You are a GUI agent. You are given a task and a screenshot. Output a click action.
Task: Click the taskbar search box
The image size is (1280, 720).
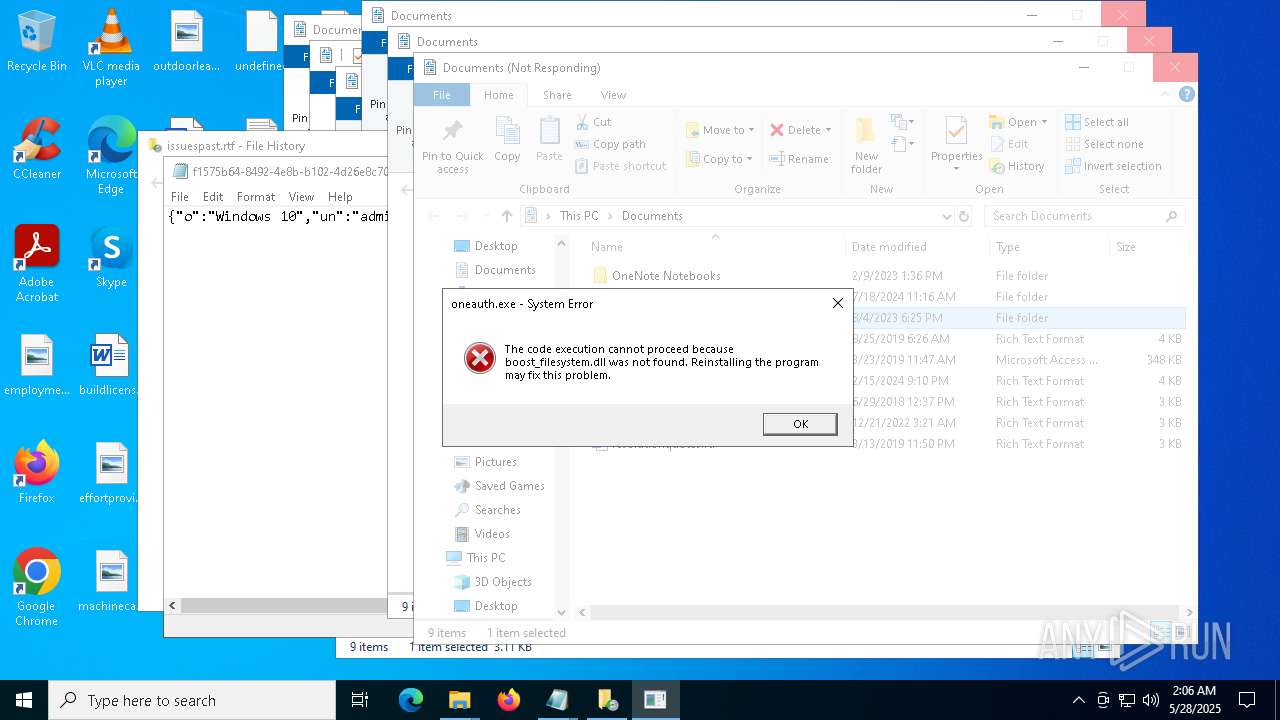click(192, 700)
